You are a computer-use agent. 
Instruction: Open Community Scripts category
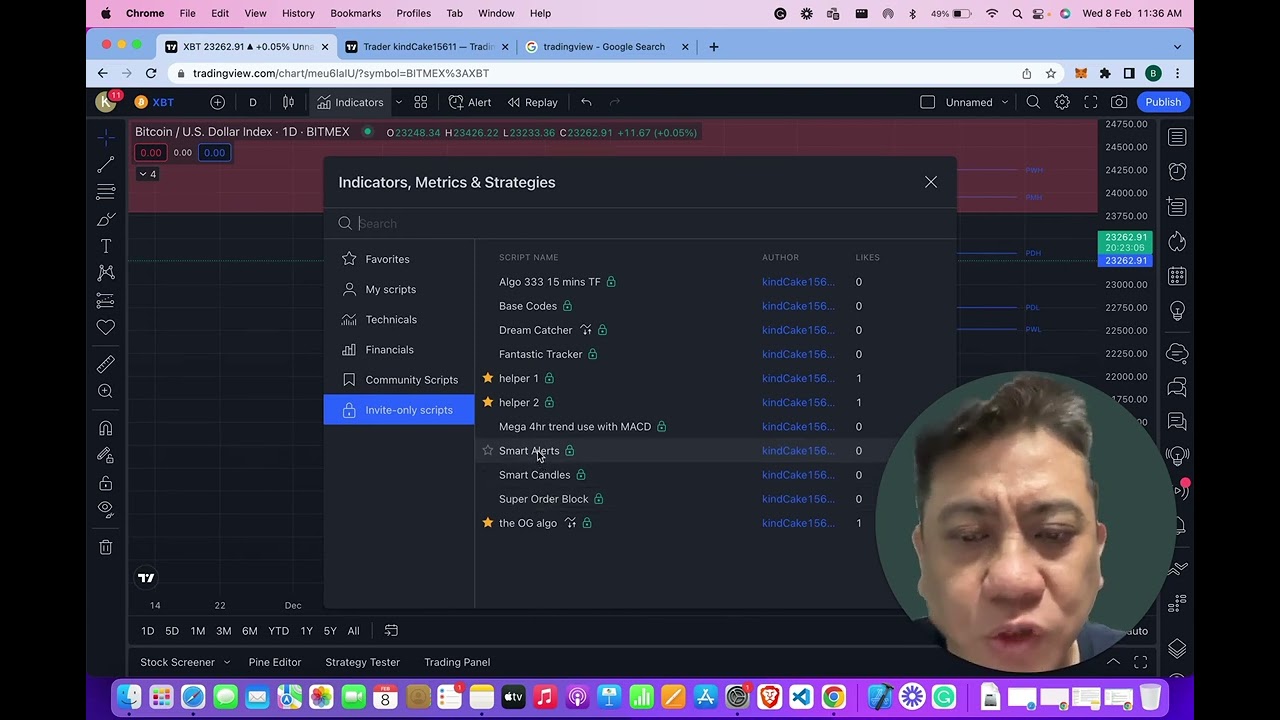point(398,380)
